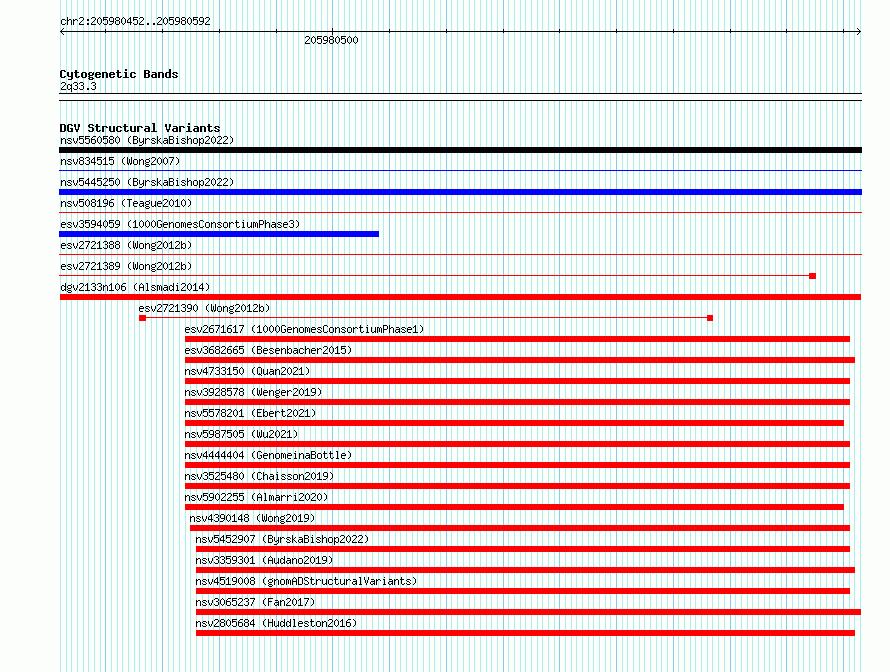Click the red bar under esv3682665
The width and height of the screenshot is (890, 672).
pyautogui.click(x=520, y=360)
